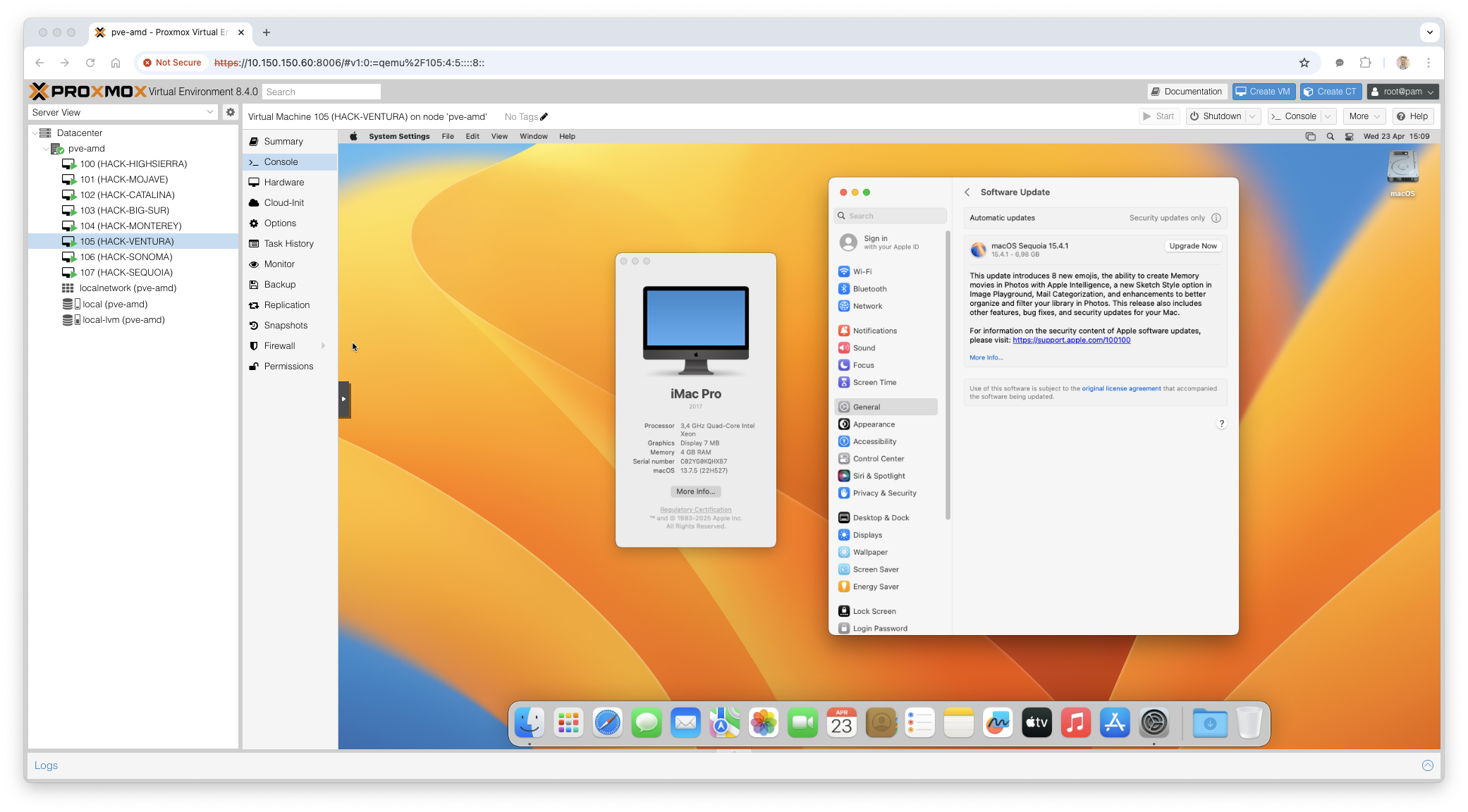Click the bookmark star in address bar

click(x=1304, y=63)
